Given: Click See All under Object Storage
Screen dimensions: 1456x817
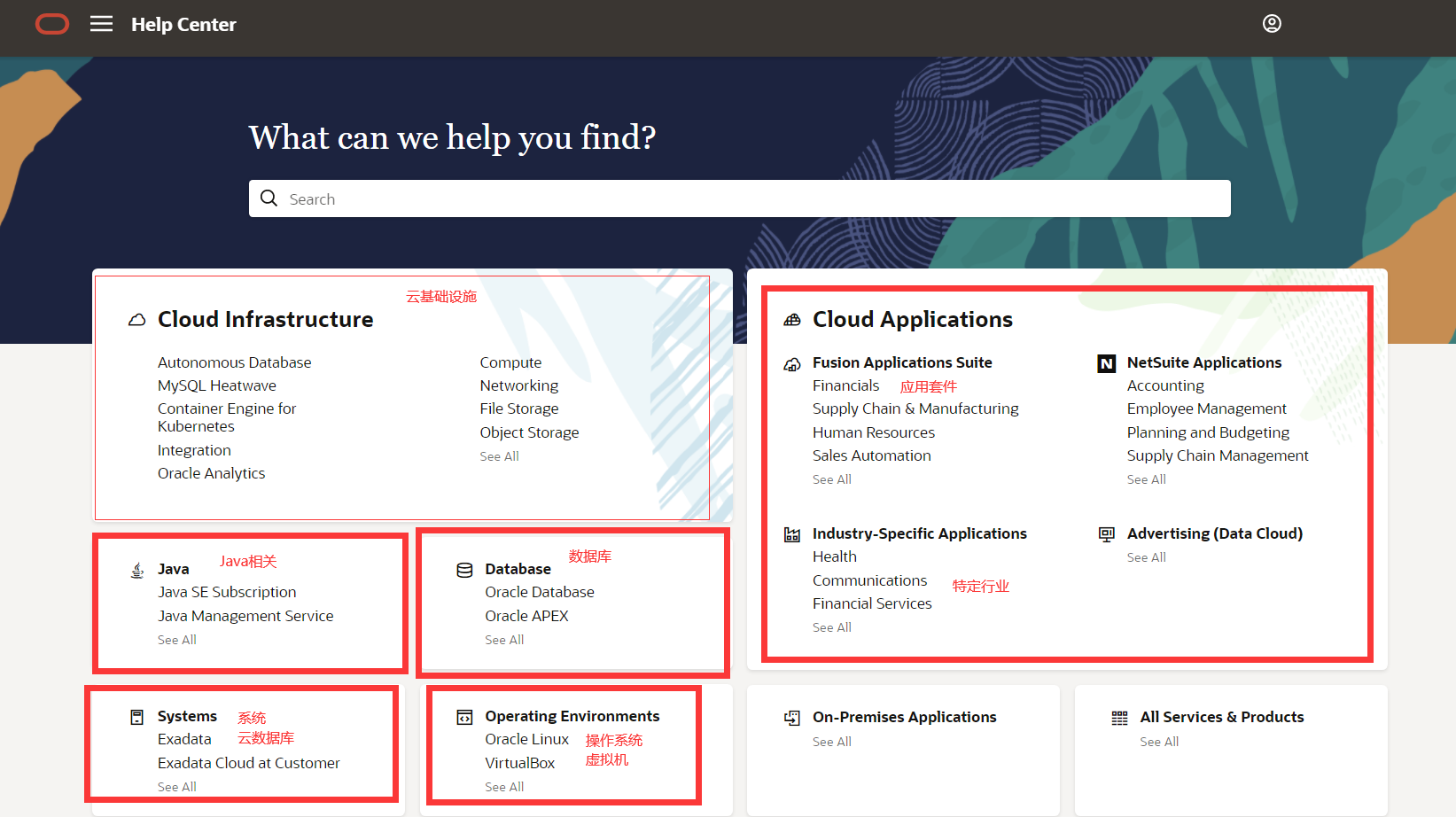Looking at the screenshot, I should tap(500, 456).
